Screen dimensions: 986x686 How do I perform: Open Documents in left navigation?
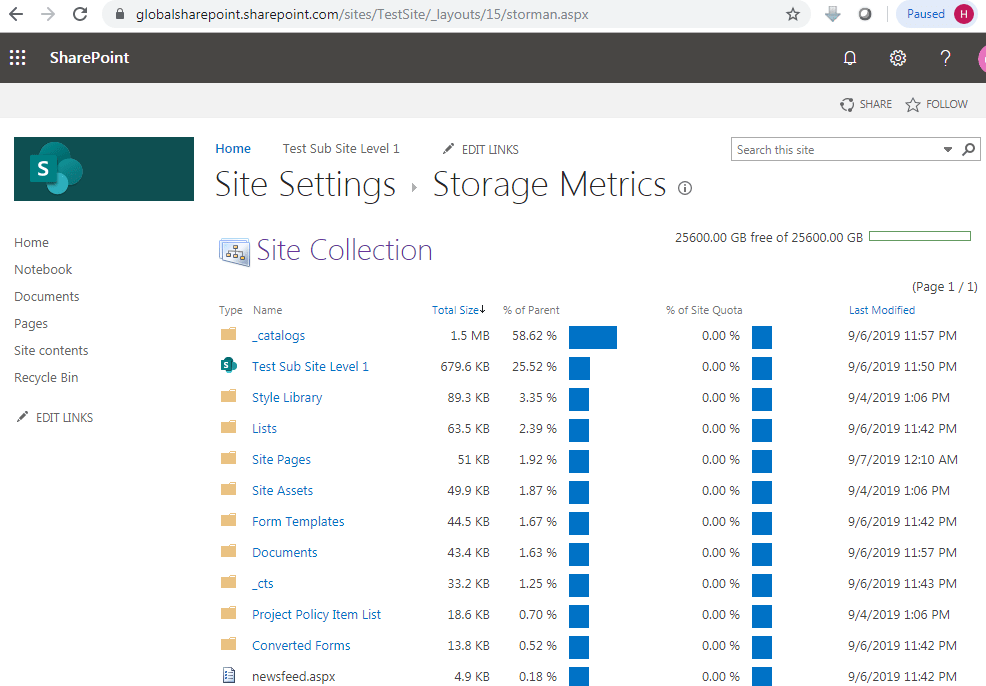pyautogui.click(x=47, y=297)
